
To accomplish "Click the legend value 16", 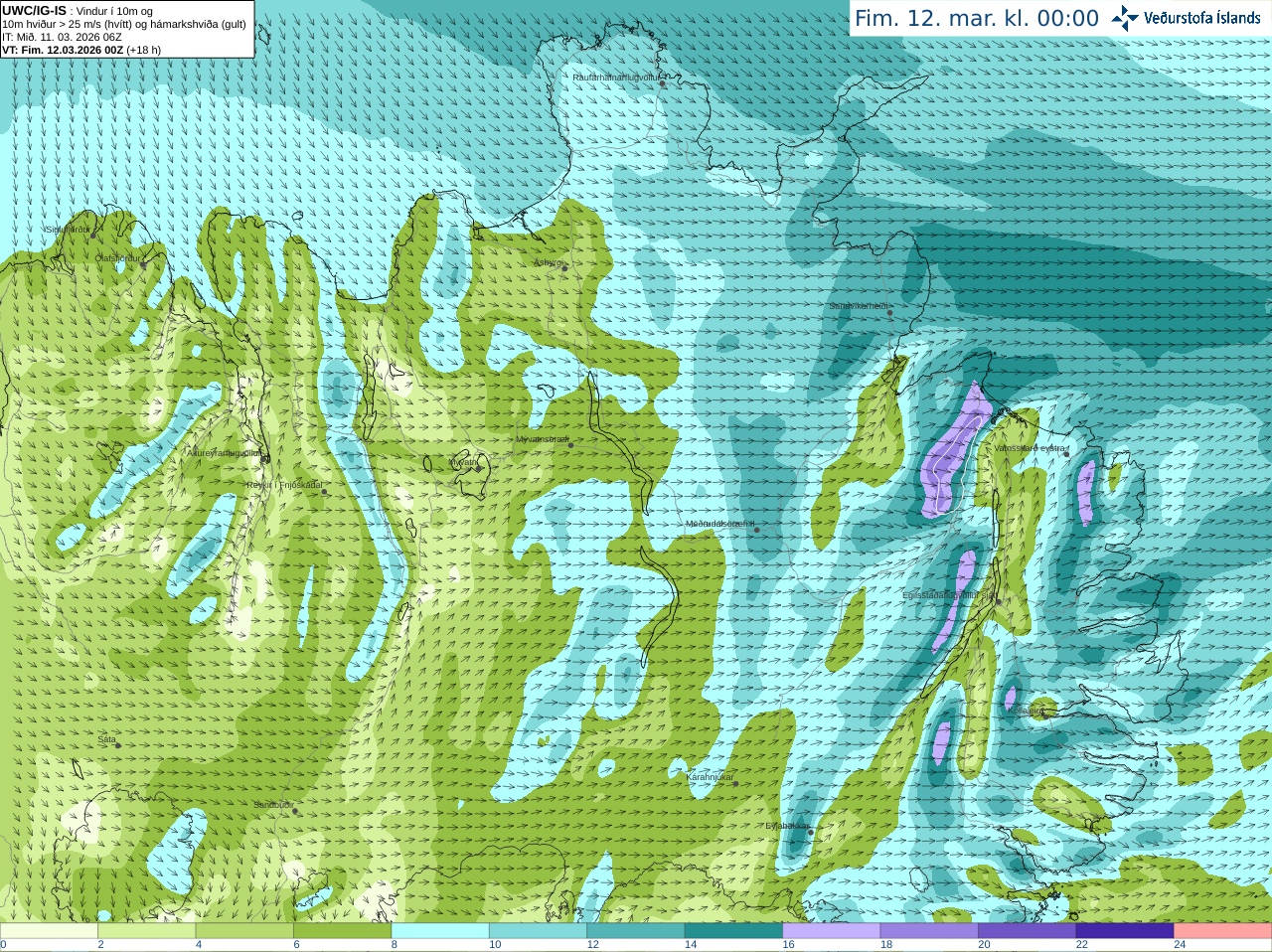I will tap(788, 945).
